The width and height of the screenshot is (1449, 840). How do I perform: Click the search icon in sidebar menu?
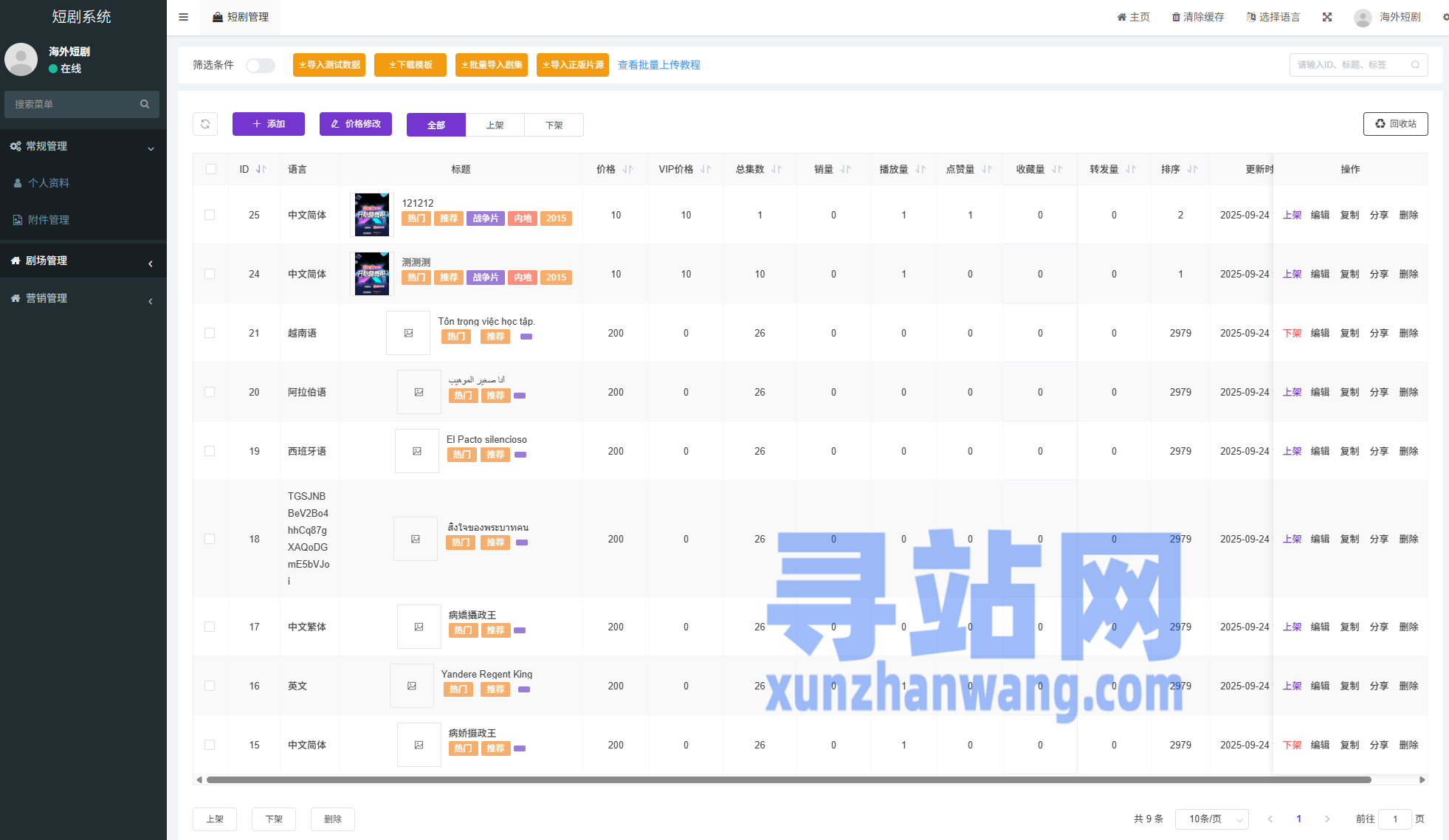(145, 104)
